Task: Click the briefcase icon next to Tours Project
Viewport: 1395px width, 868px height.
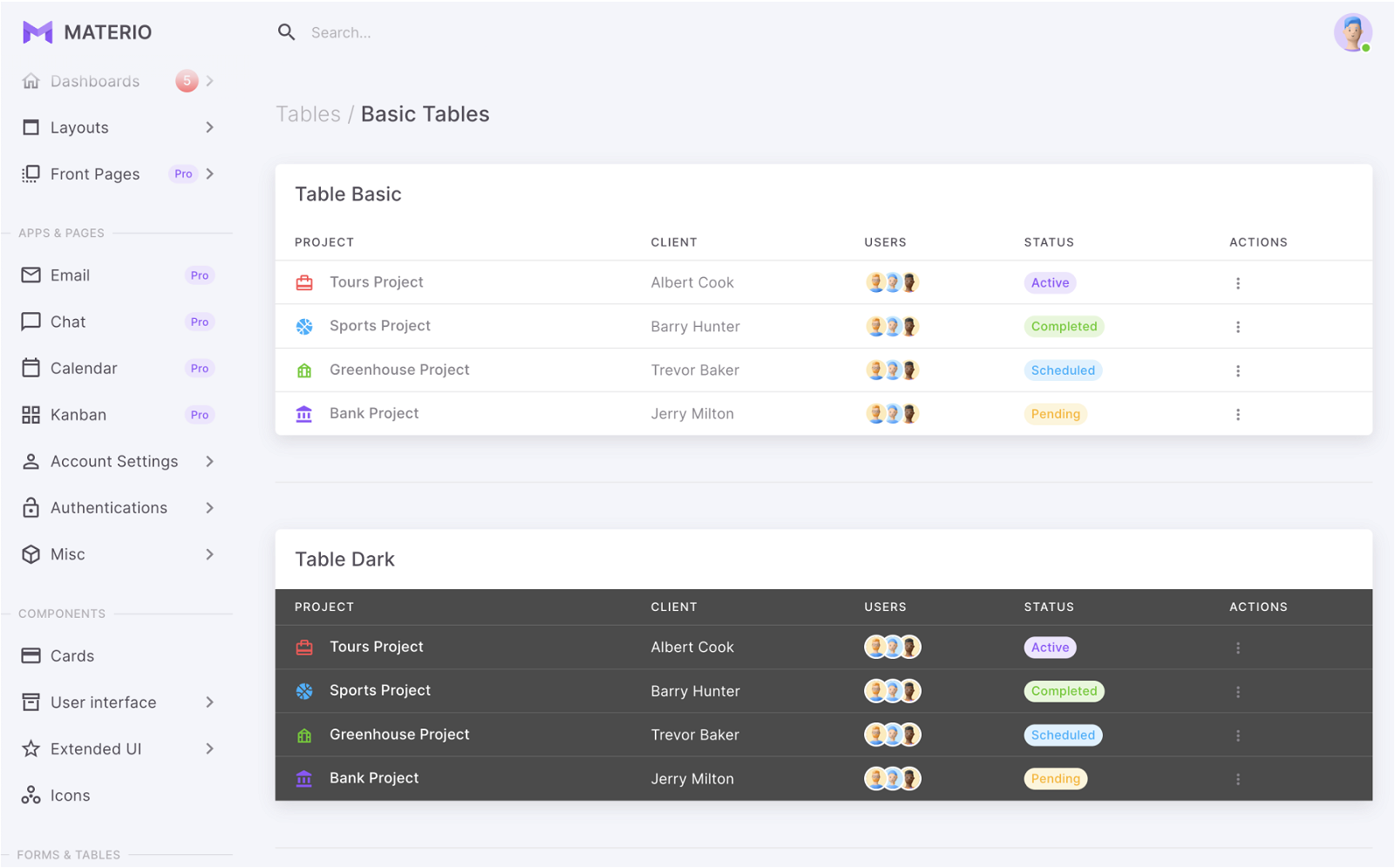Action: click(304, 281)
